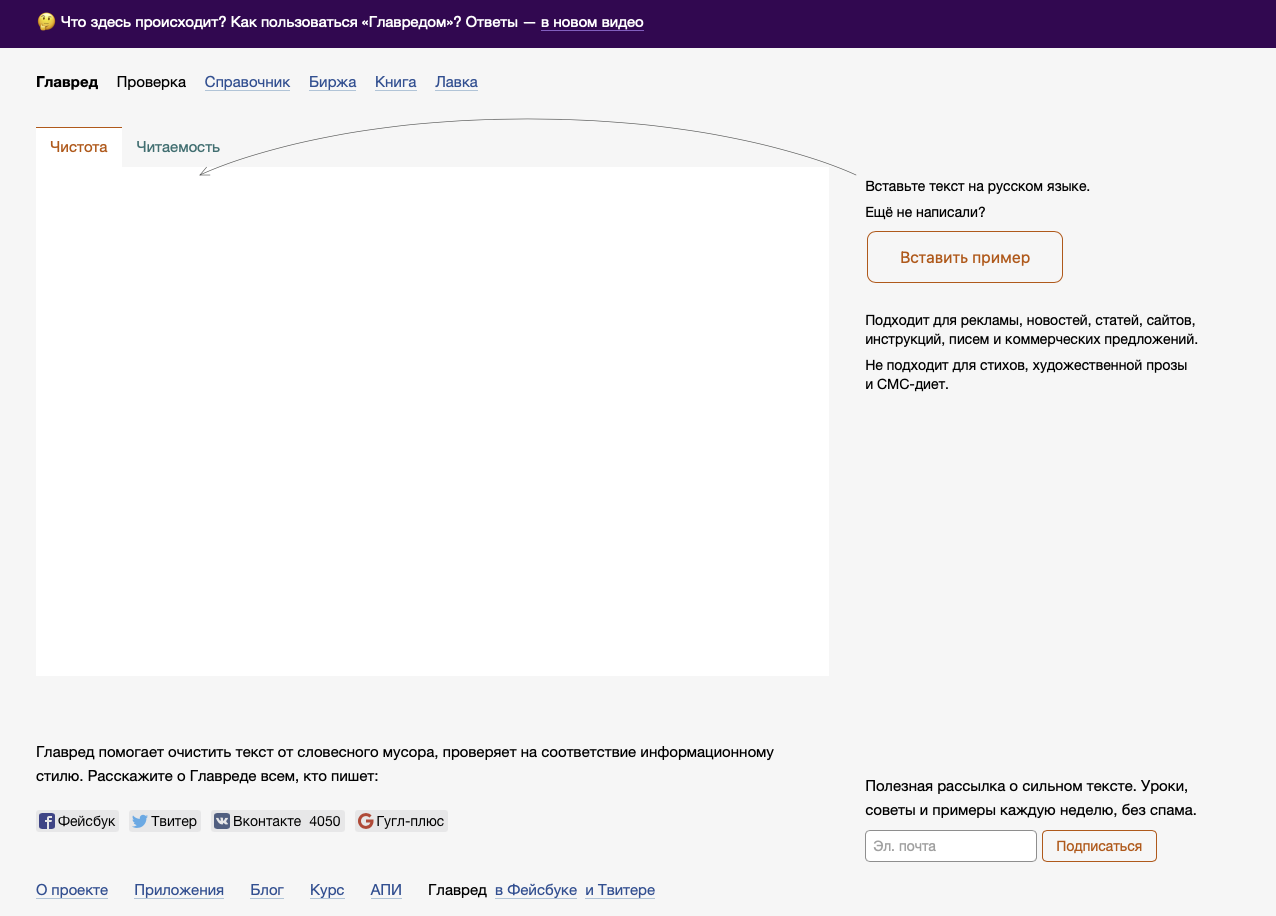The height and width of the screenshot is (916, 1276).
Task: Click the Вставить пример button
Action: click(965, 257)
